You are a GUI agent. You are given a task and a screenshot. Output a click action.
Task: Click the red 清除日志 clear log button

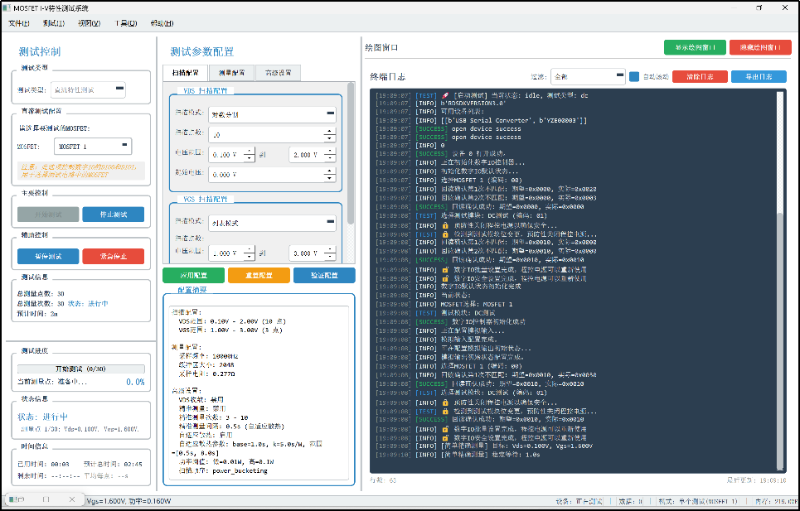tap(699, 76)
